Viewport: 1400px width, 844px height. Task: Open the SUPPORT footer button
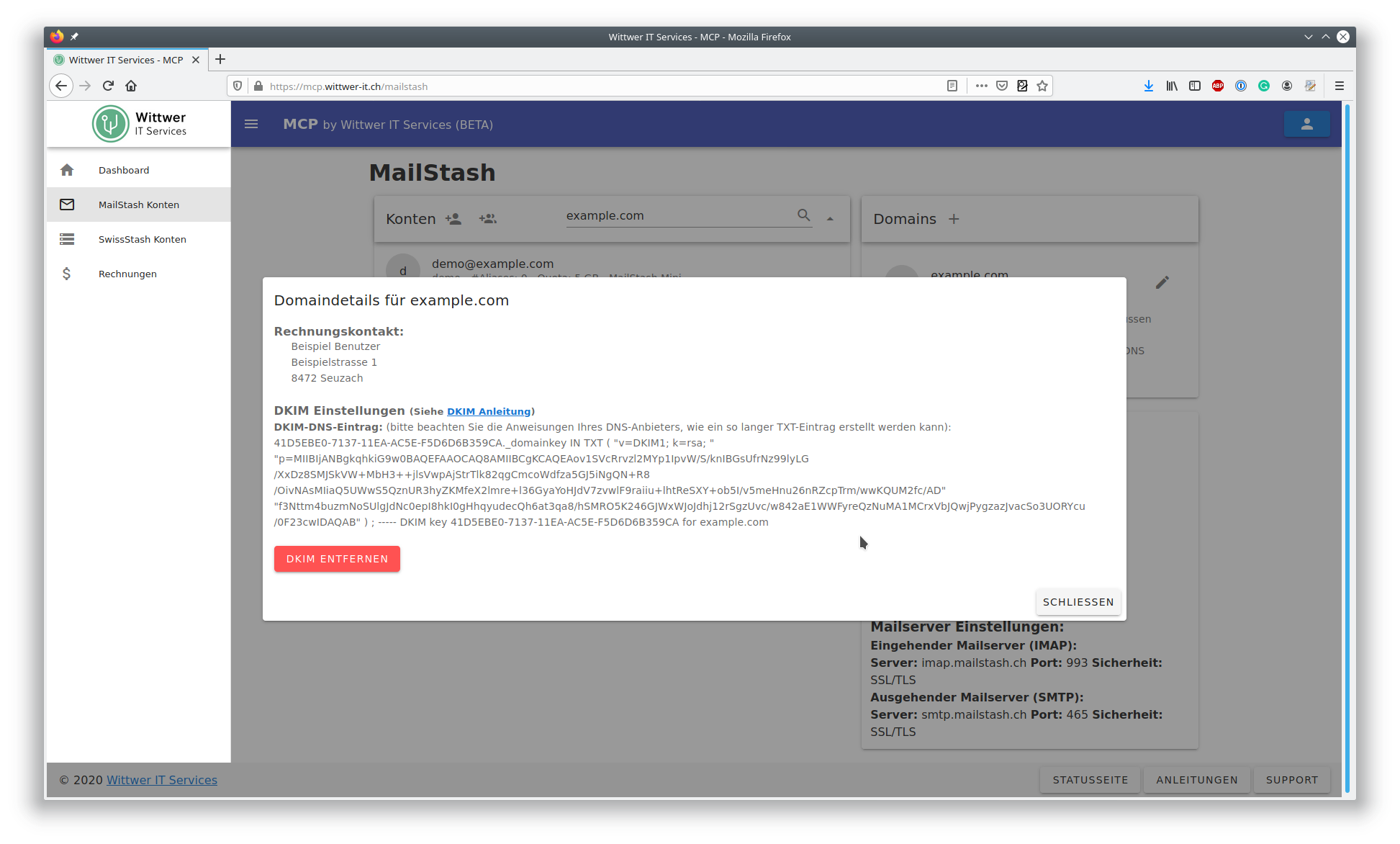pos(1292,780)
